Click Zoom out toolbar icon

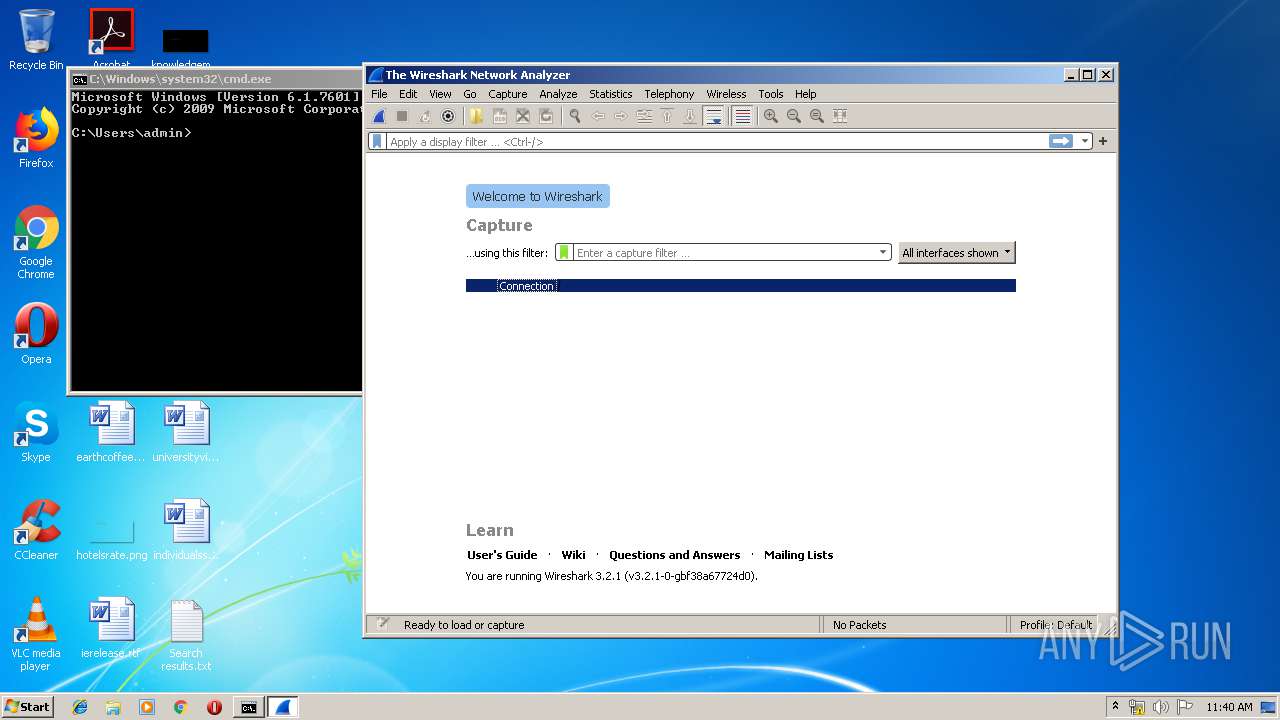[794, 116]
